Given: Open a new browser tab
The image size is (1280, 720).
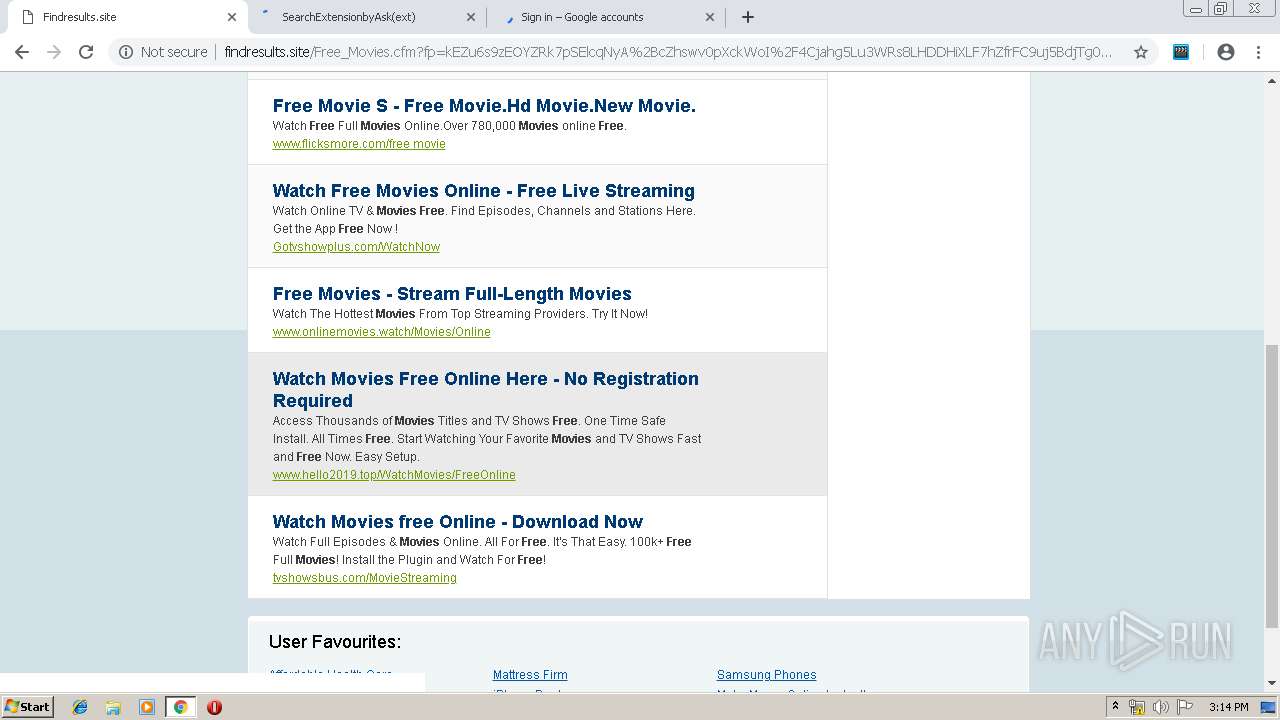Looking at the screenshot, I should click(x=748, y=17).
